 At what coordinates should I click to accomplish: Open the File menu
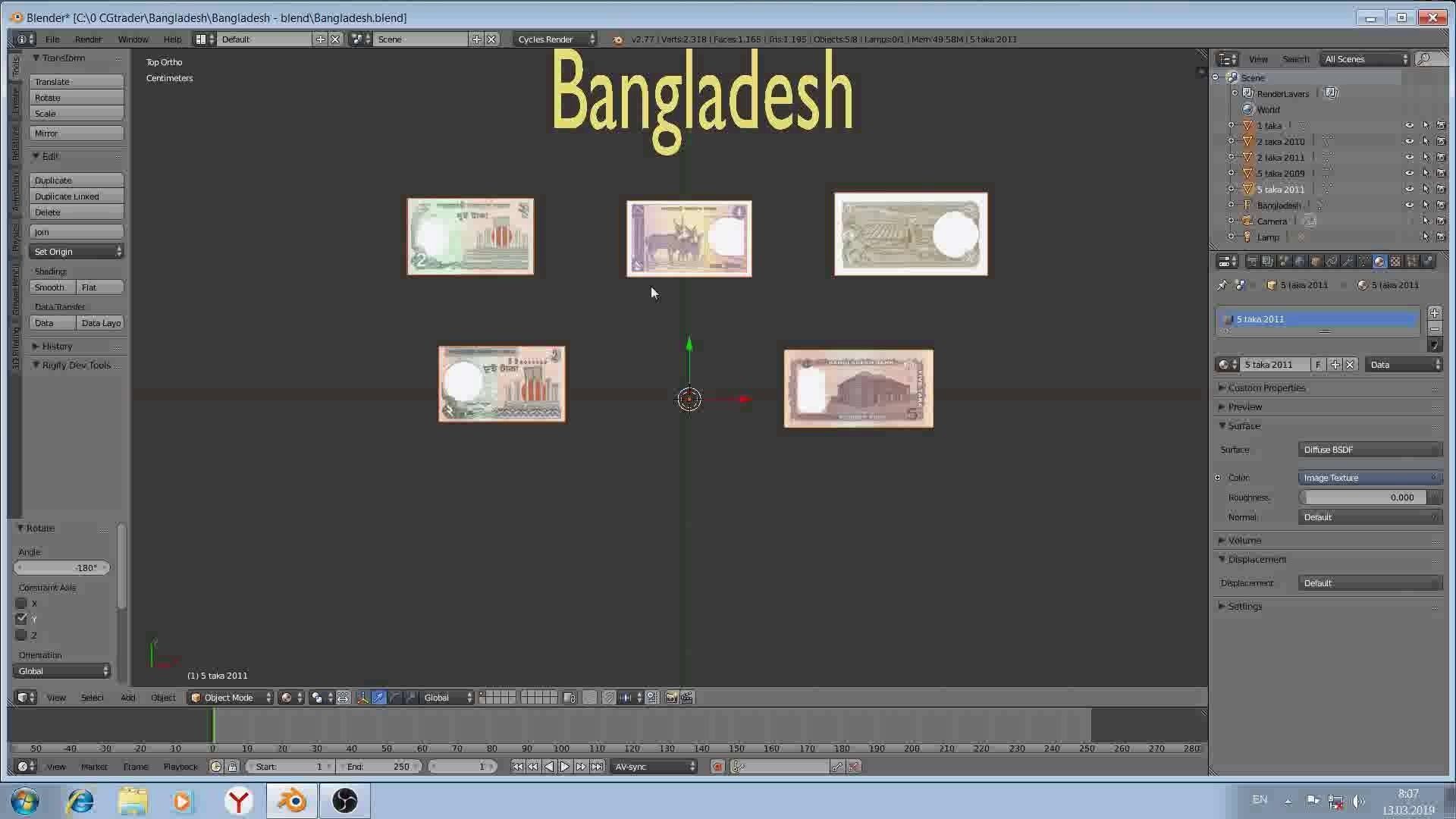[52, 39]
